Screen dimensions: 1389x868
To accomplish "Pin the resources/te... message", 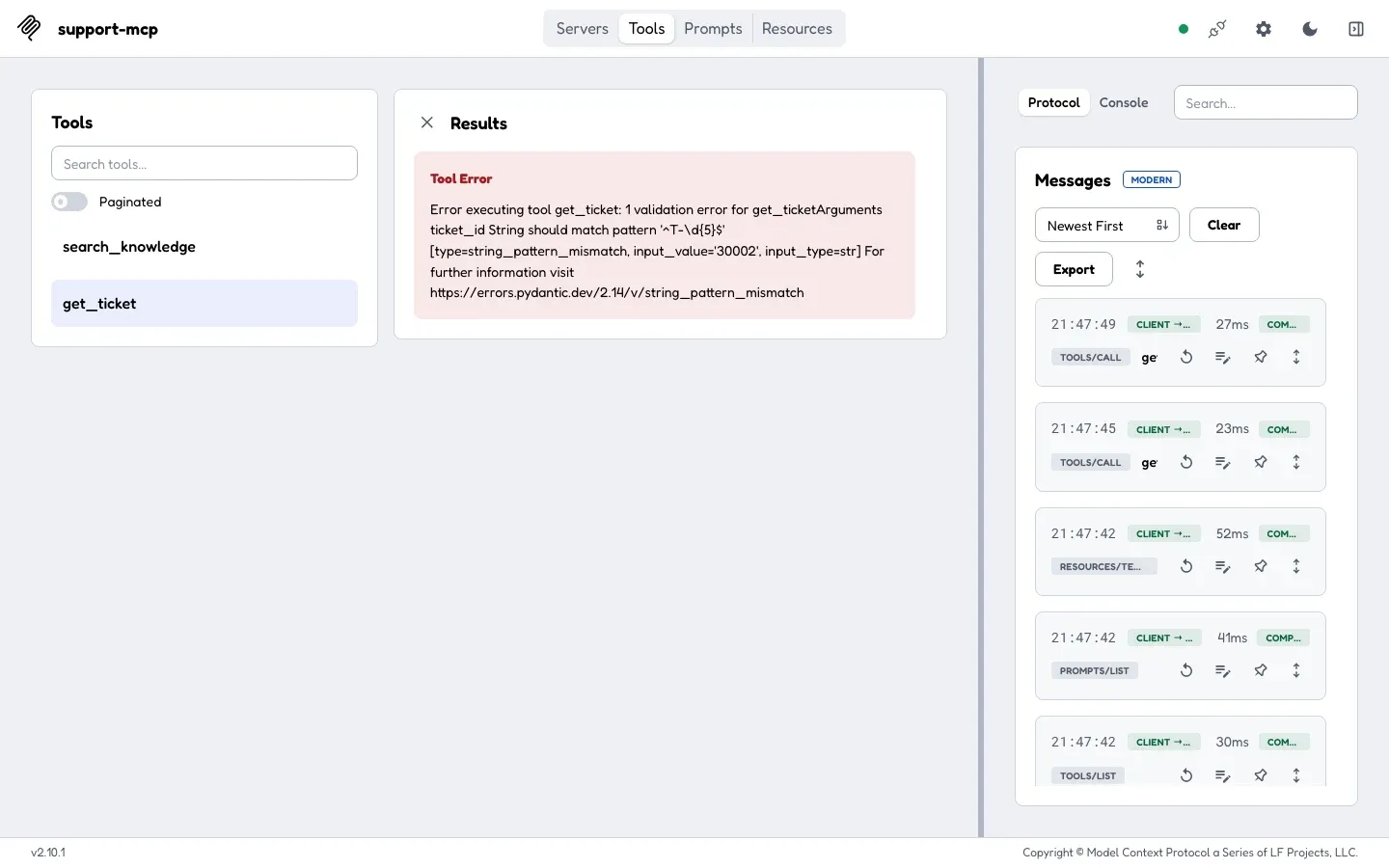I will point(1261,566).
